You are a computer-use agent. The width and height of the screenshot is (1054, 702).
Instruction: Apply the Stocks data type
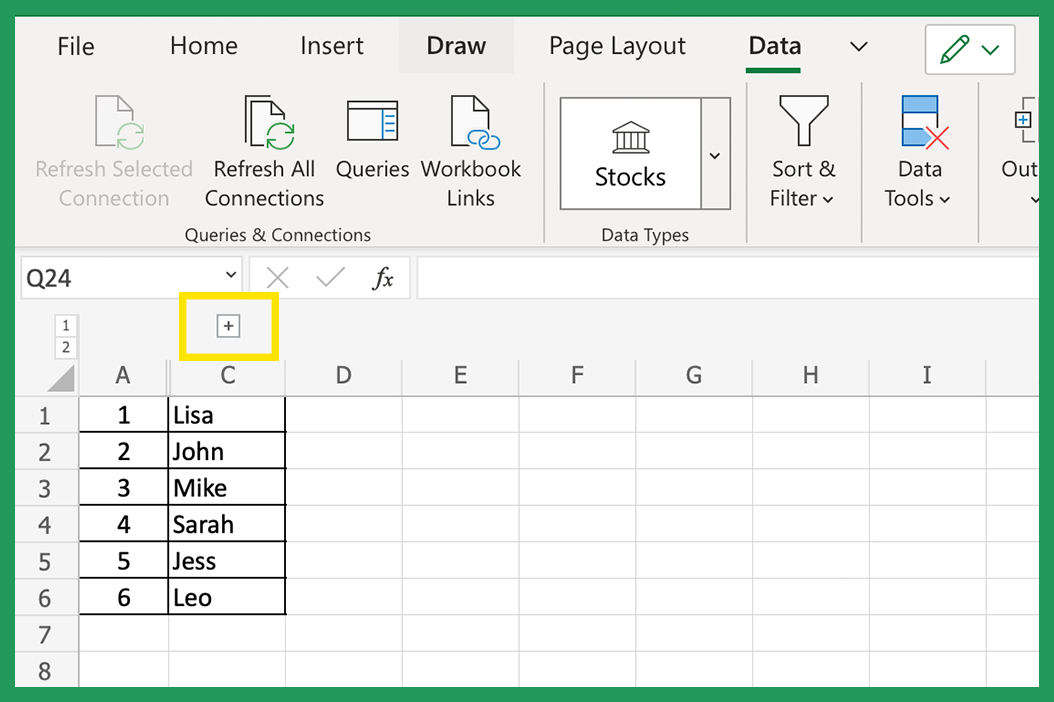[630, 150]
